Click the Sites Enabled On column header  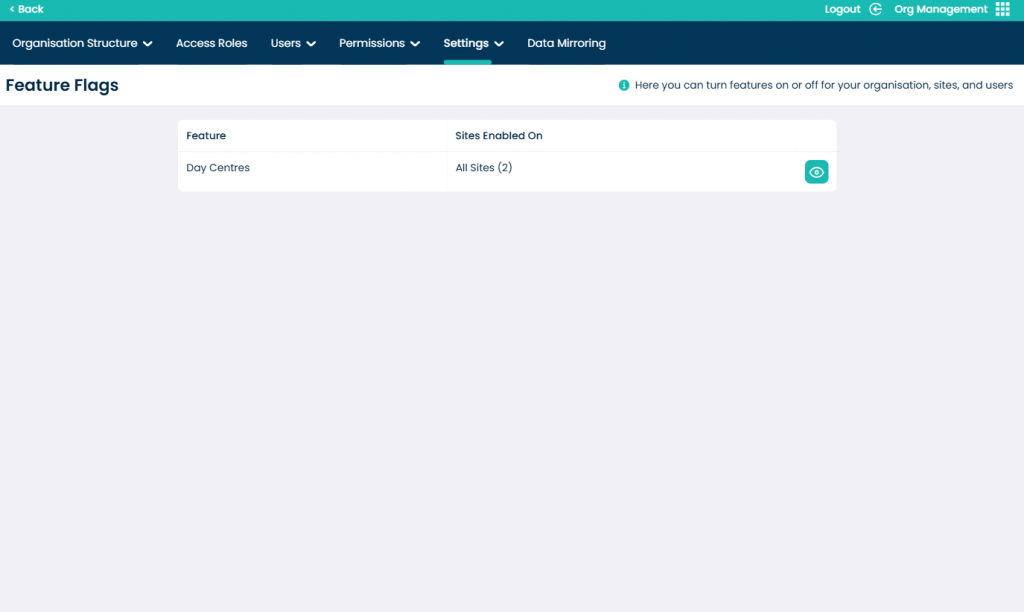[499, 136]
